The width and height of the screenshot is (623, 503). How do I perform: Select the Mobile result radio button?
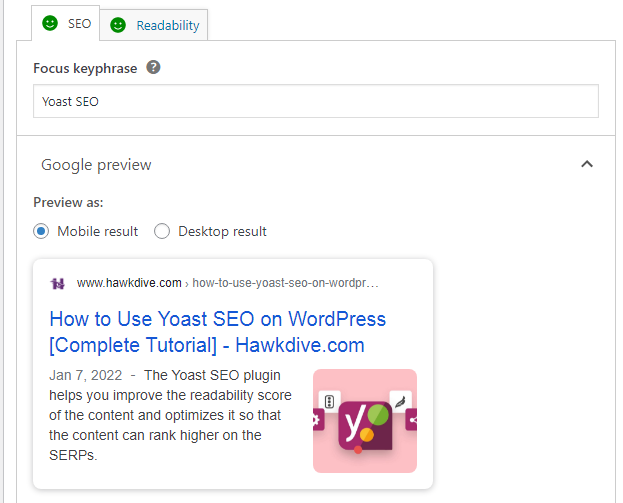coord(41,231)
